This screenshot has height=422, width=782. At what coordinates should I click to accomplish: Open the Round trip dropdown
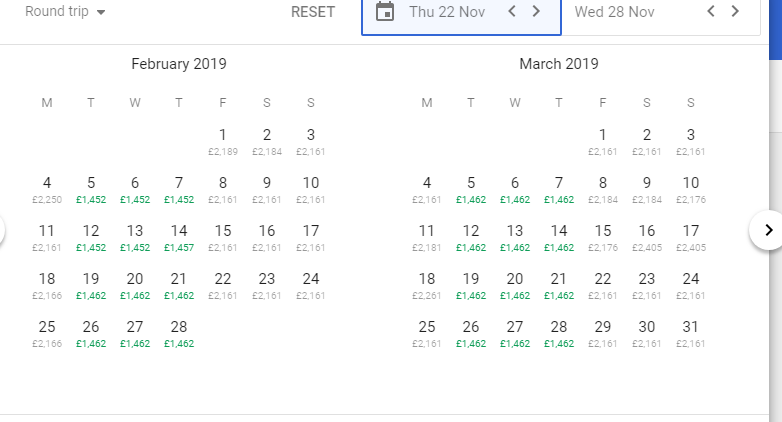[66, 12]
